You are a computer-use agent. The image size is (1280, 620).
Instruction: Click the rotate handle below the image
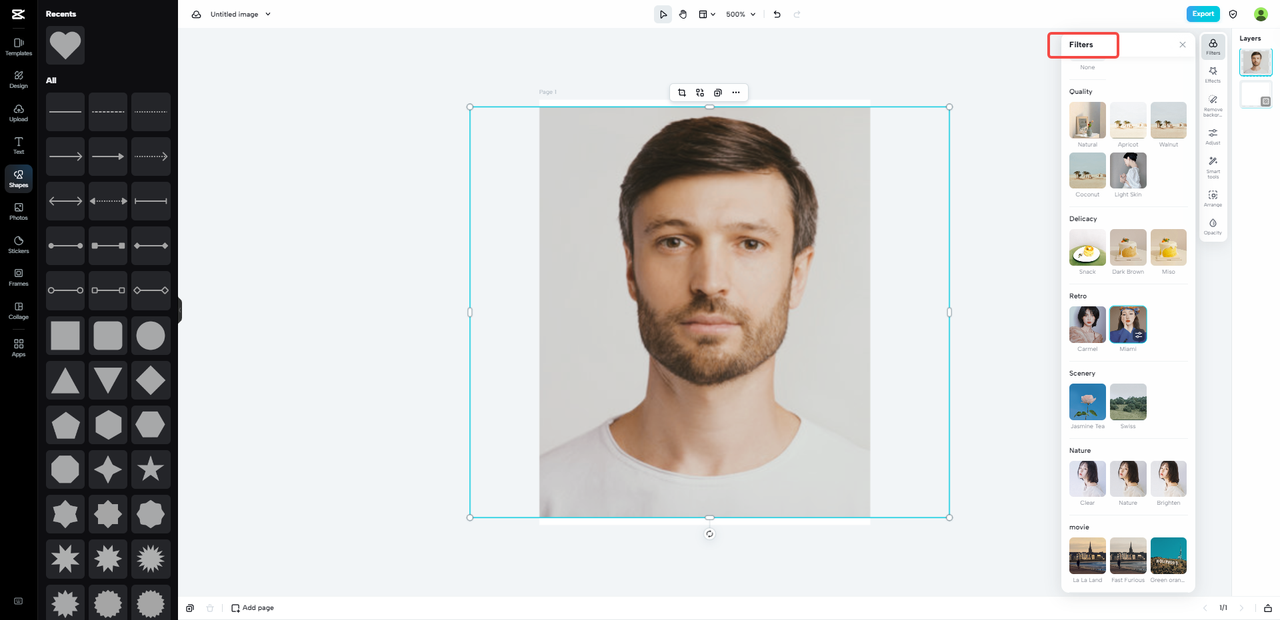tap(709, 534)
